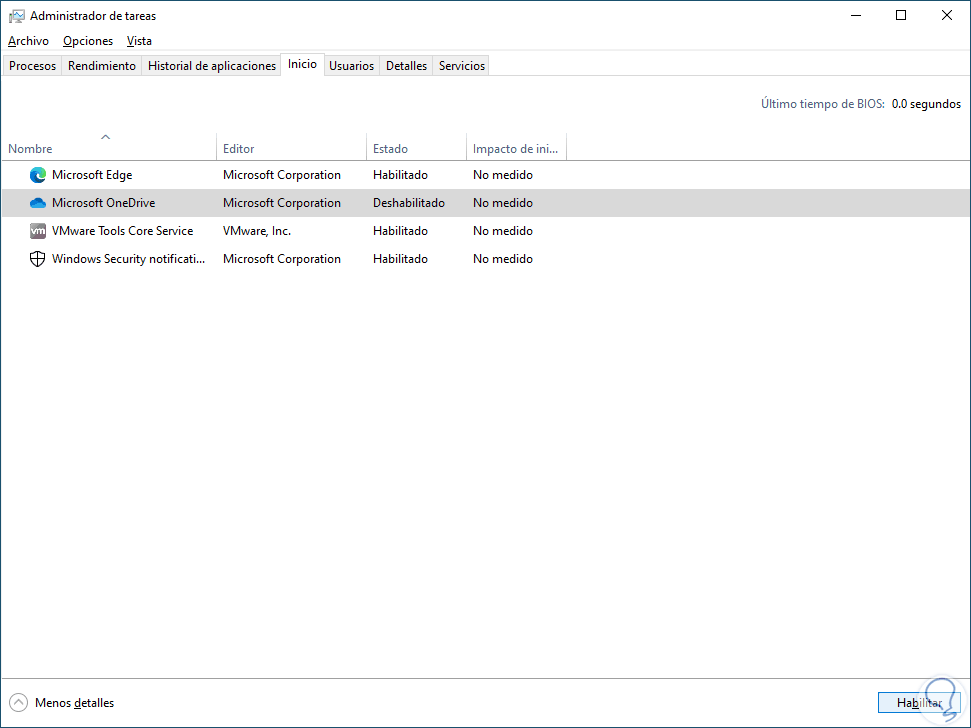Open the Archivo menu

[28, 41]
